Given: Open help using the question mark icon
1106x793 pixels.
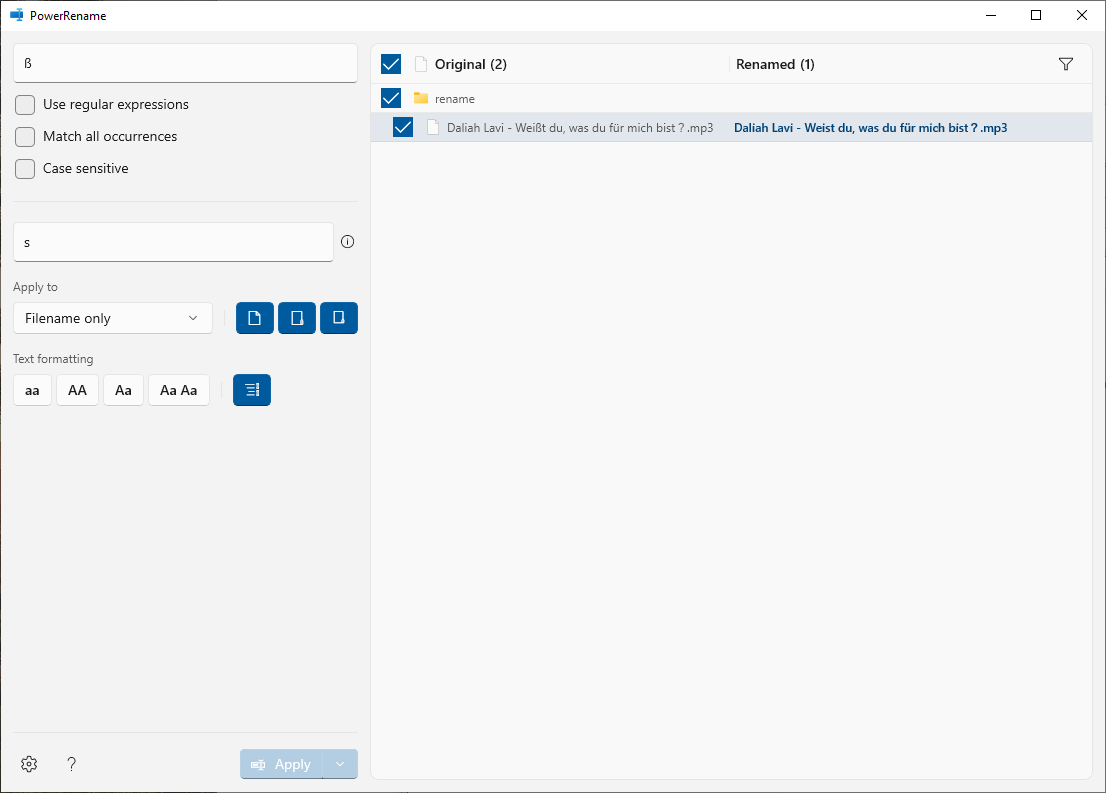Looking at the screenshot, I should [x=71, y=763].
